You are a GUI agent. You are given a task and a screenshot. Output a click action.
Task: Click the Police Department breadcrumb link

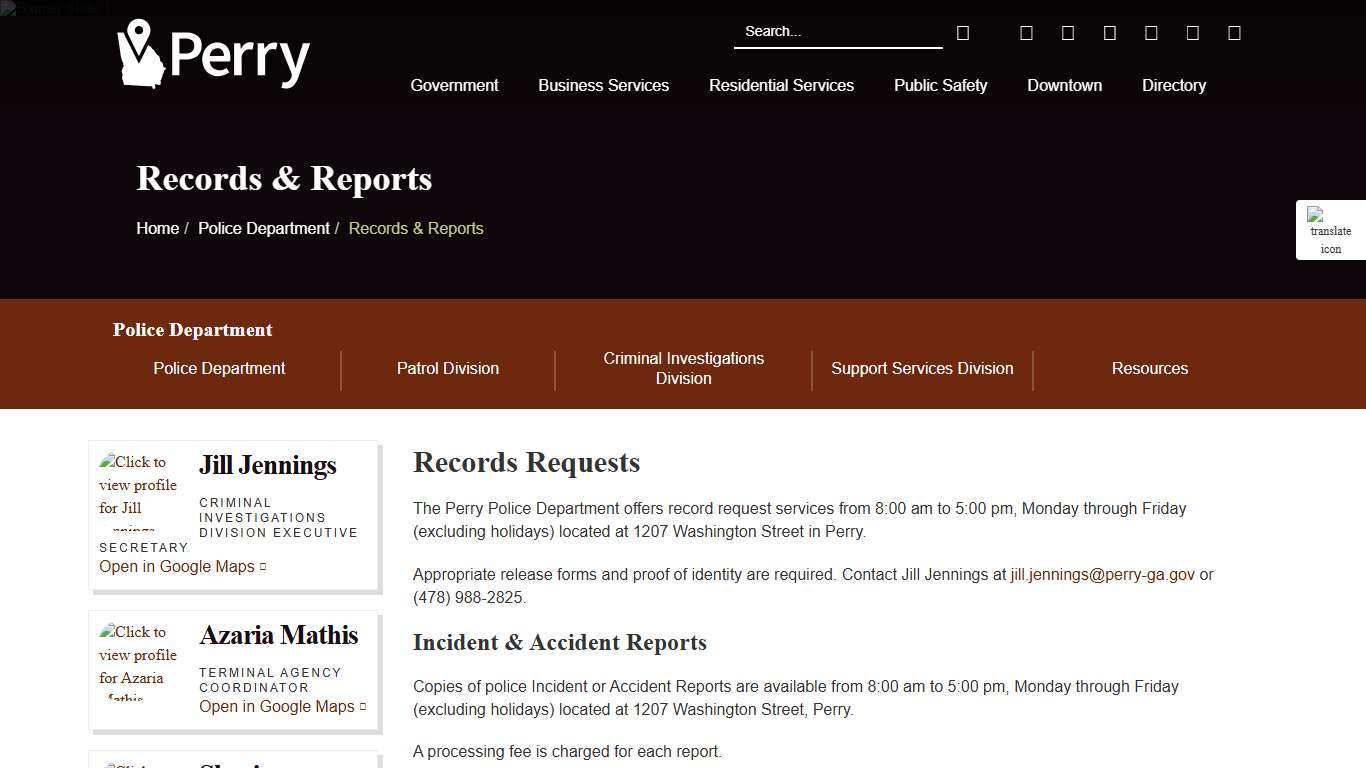[263, 228]
